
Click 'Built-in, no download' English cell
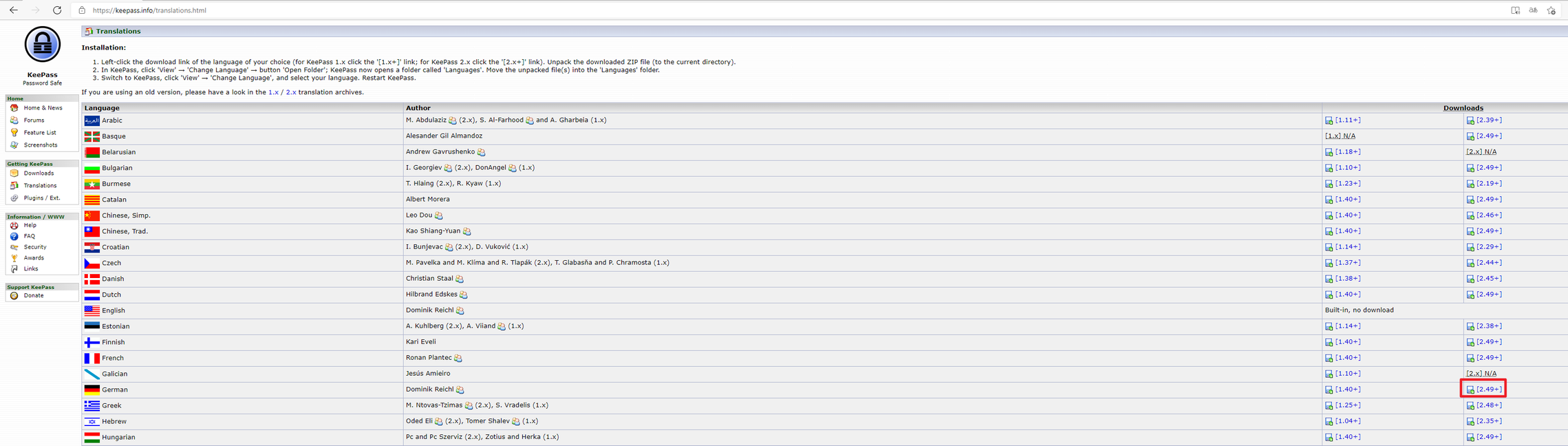point(1445,310)
